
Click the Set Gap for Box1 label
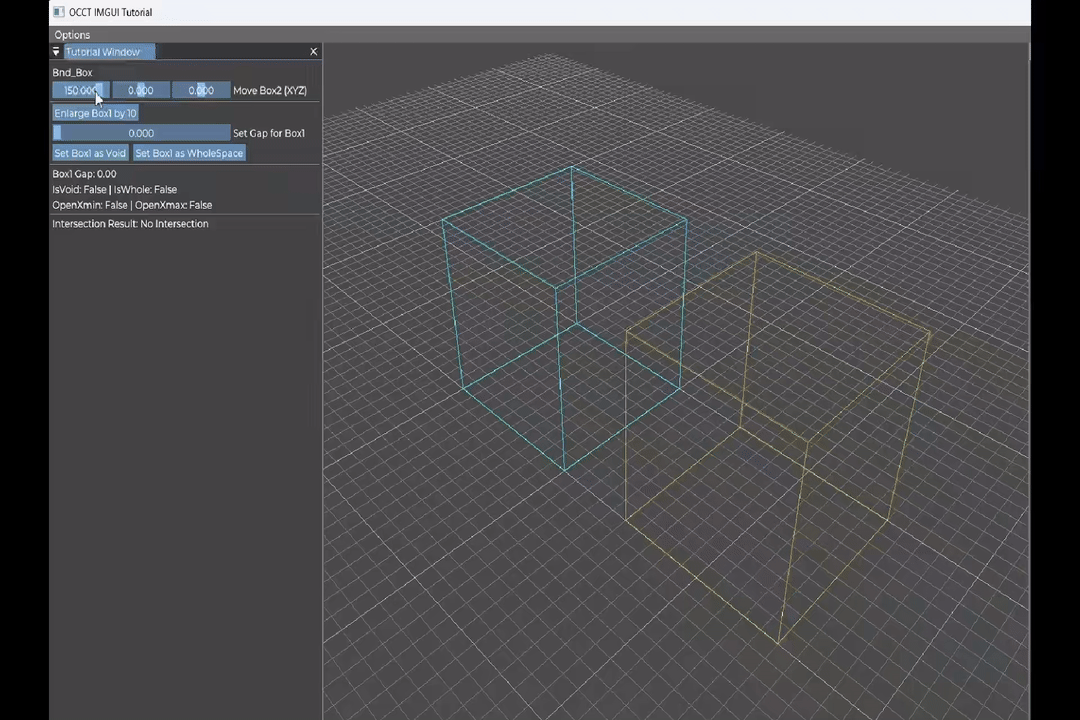point(269,133)
